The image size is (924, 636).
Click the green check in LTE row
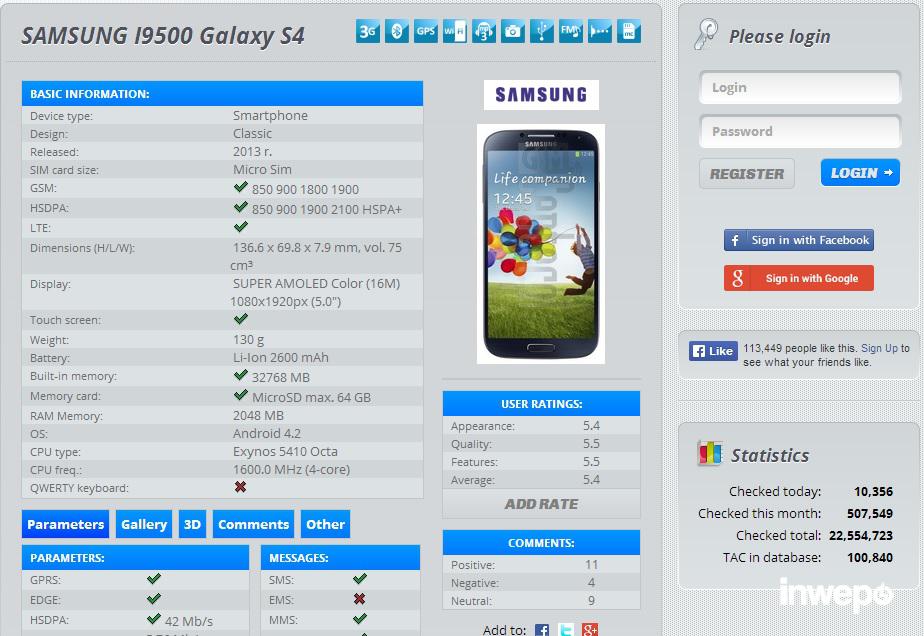coord(240,227)
